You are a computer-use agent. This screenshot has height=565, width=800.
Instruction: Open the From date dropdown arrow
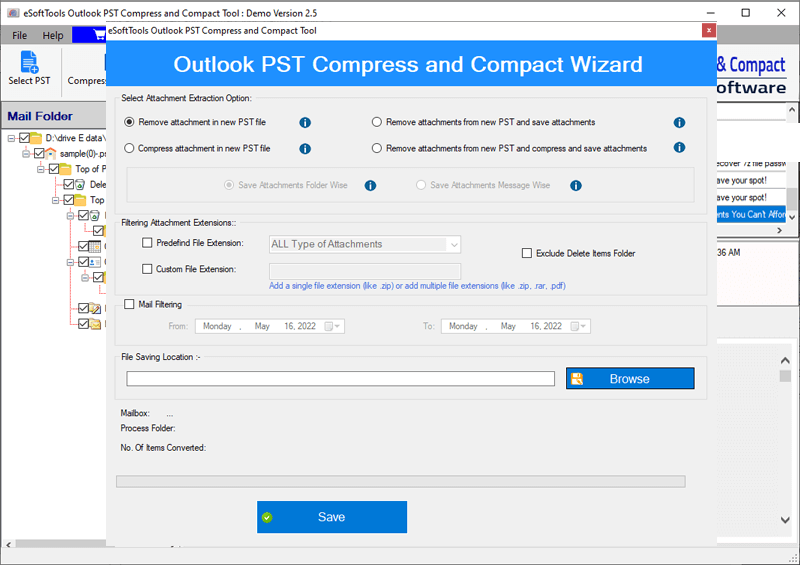pyautogui.click(x=337, y=326)
